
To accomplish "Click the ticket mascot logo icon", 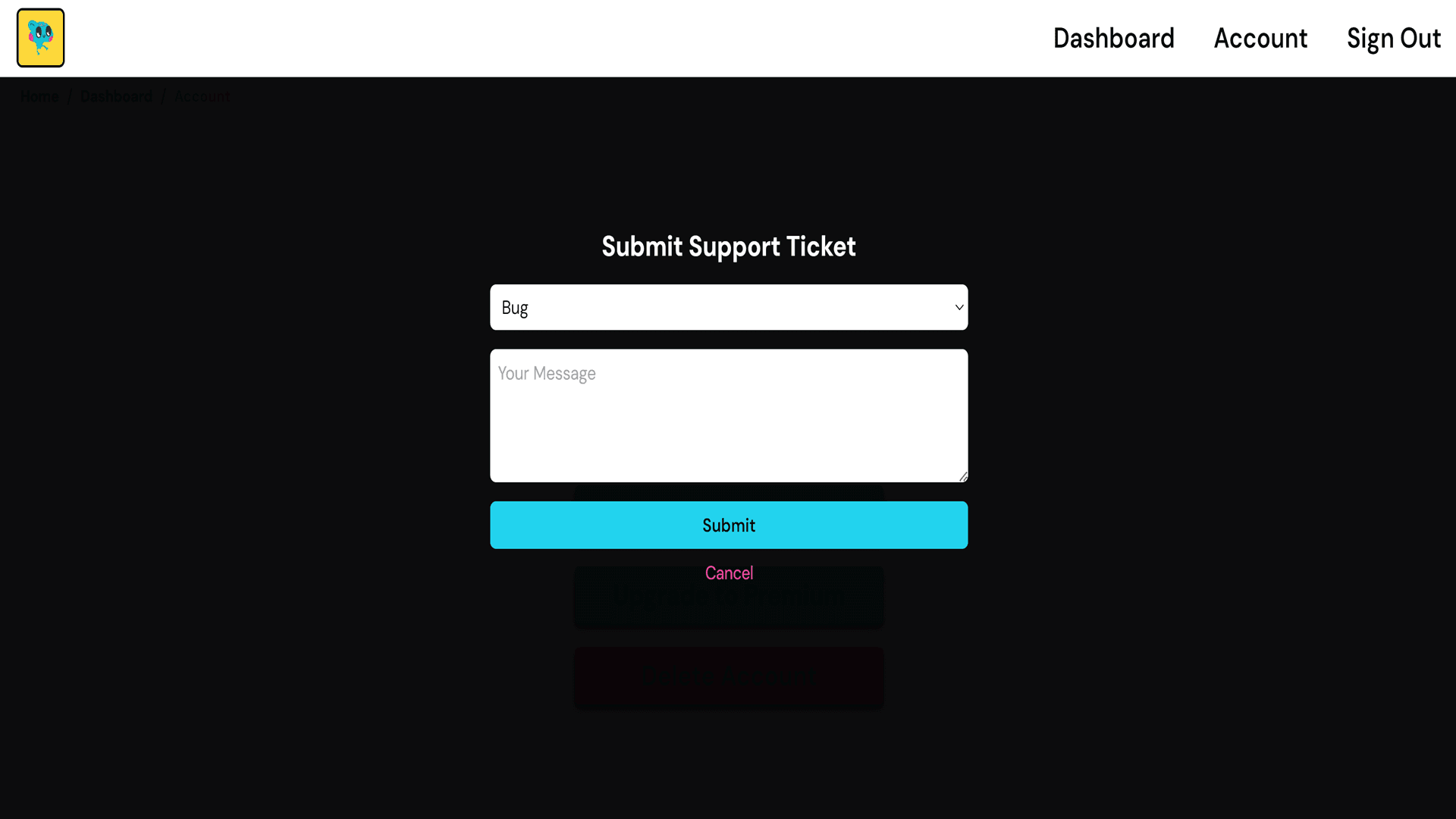I will [40, 38].
